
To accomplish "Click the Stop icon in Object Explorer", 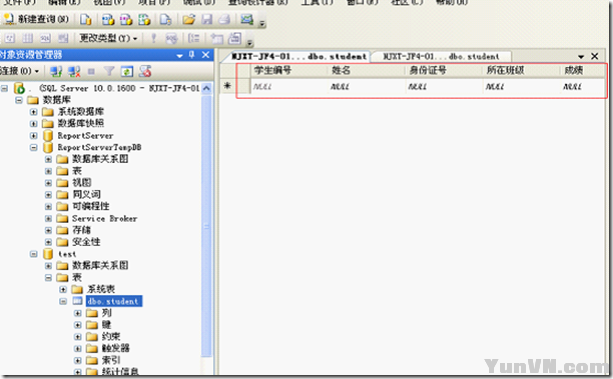I will (x=91, y=71).
